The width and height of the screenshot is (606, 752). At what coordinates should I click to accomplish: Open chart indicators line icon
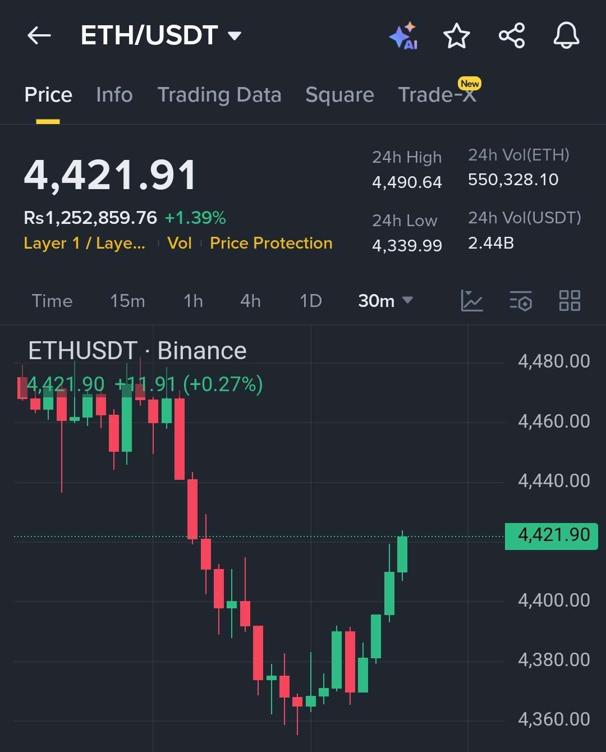pyautogui.click(x=472, y=301)
